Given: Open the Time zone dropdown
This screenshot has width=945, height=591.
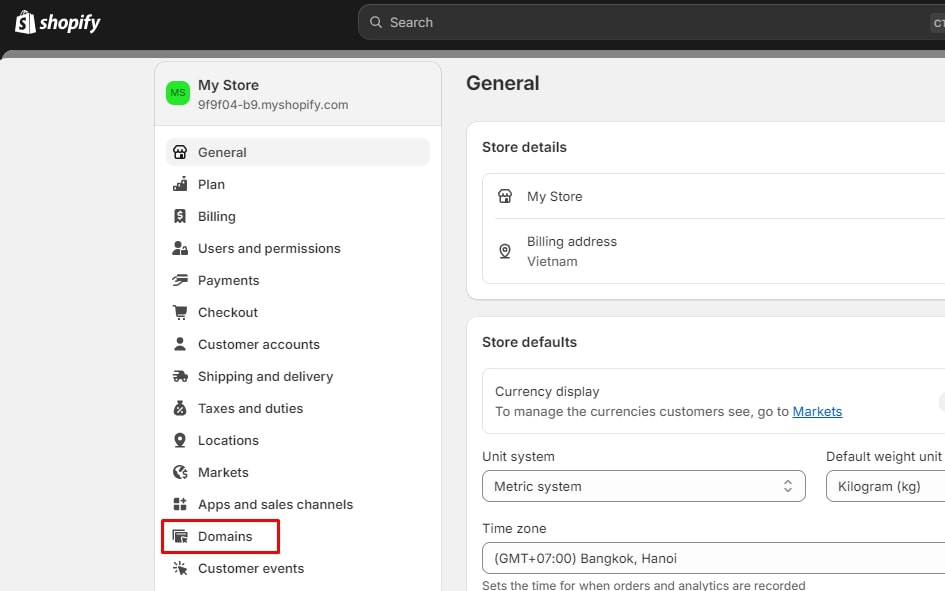Looking at the screenshot, I should [714, 558].
